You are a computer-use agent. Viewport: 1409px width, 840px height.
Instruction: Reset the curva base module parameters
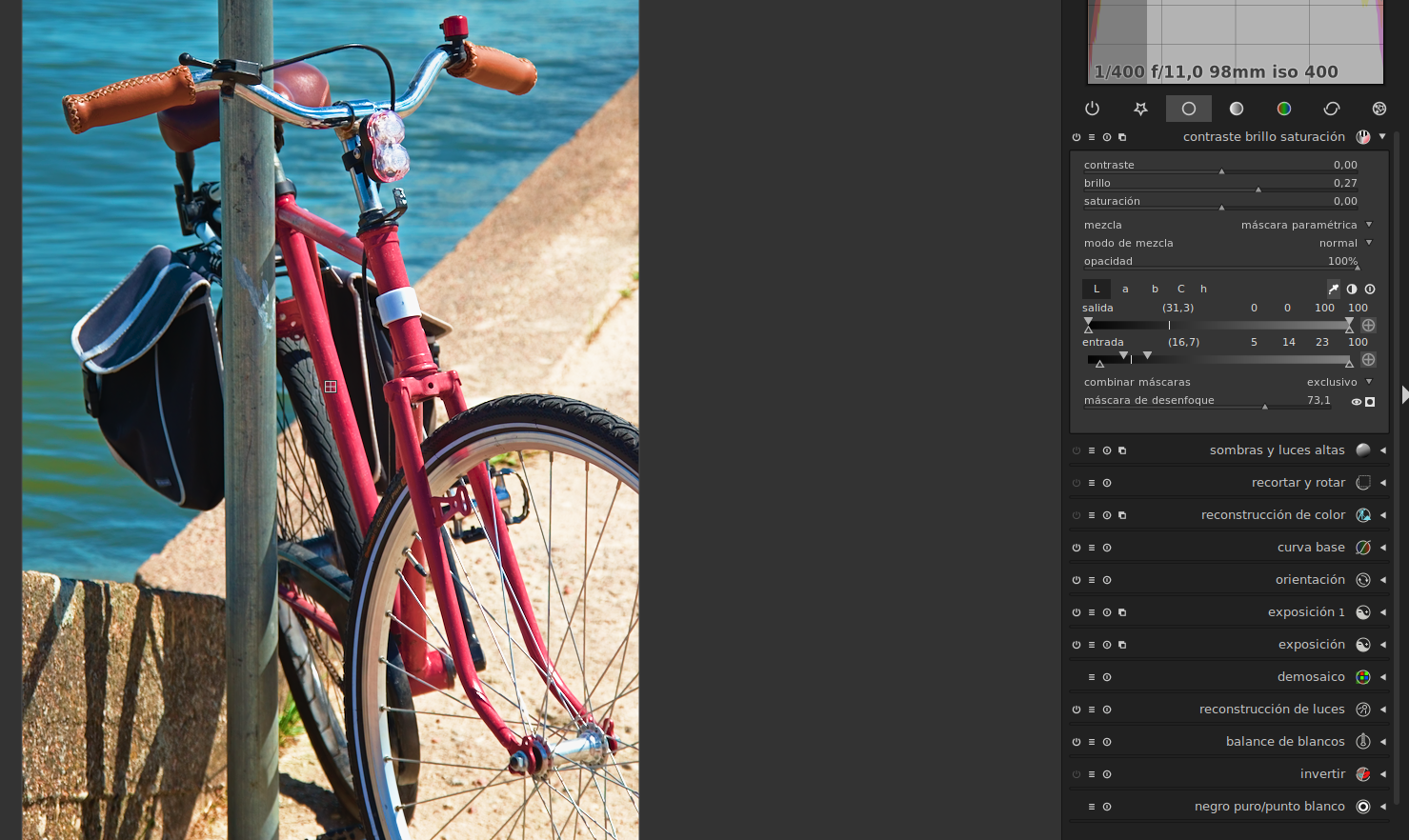(x=1107, y=548)
